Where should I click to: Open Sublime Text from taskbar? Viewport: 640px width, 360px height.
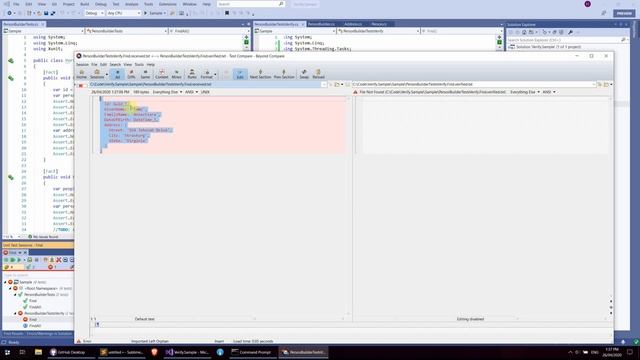coord(122,352)
